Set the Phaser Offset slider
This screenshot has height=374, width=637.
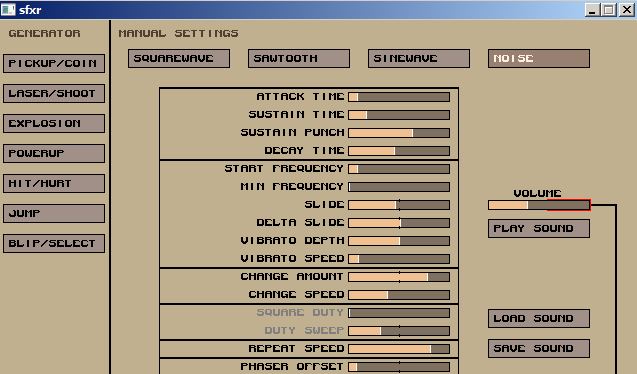(399, 367)
